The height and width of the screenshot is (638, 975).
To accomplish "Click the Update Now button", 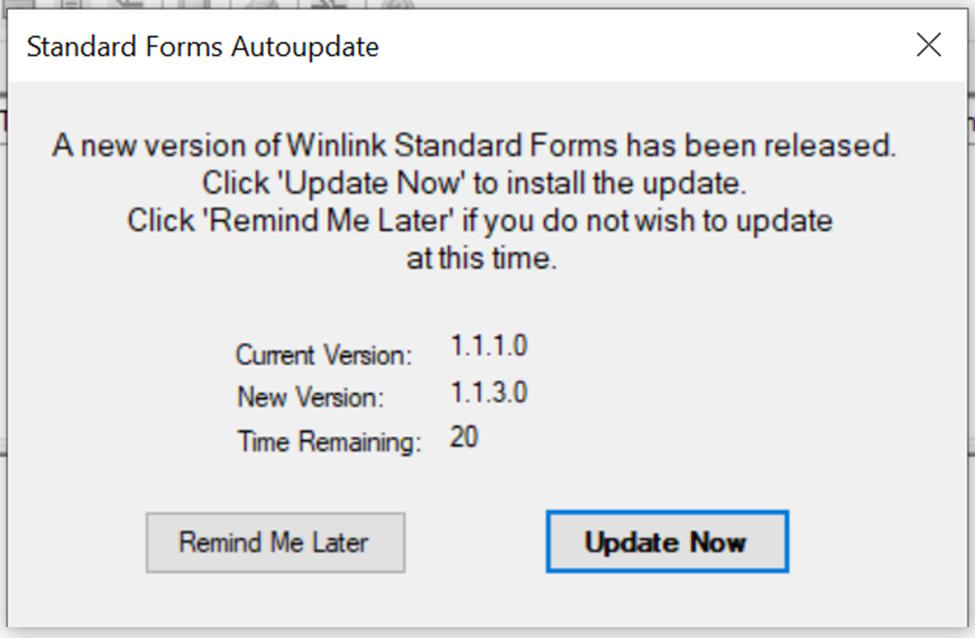I will click(x=667, y=542).
